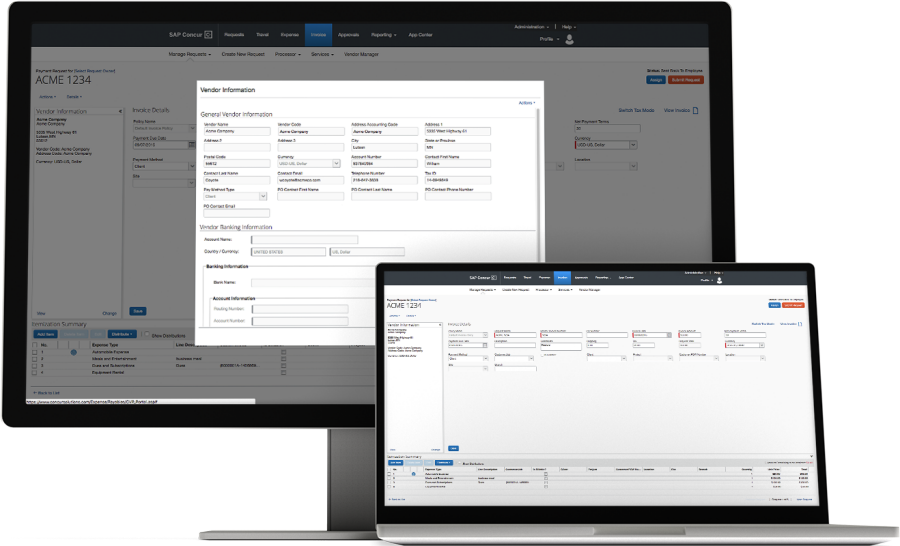Open the App Center tab on monitor

pyautogui.click(x=420, y=35)
